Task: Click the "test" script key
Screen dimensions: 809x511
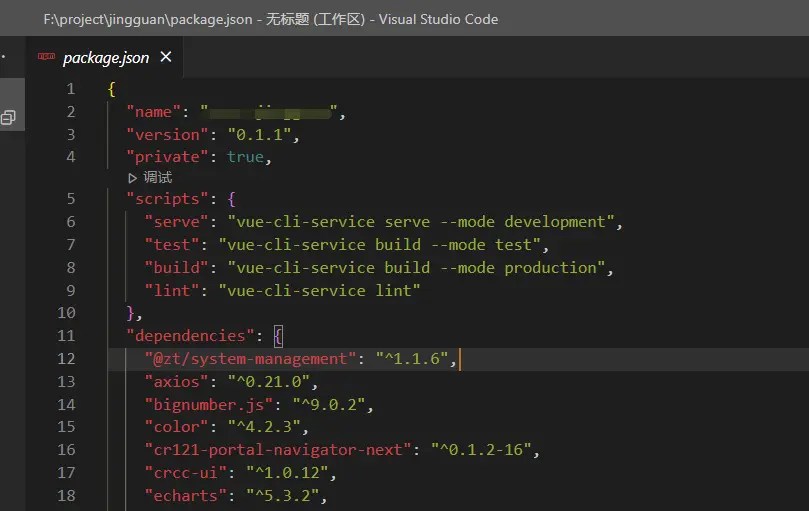Action: [x=172, y=245]
